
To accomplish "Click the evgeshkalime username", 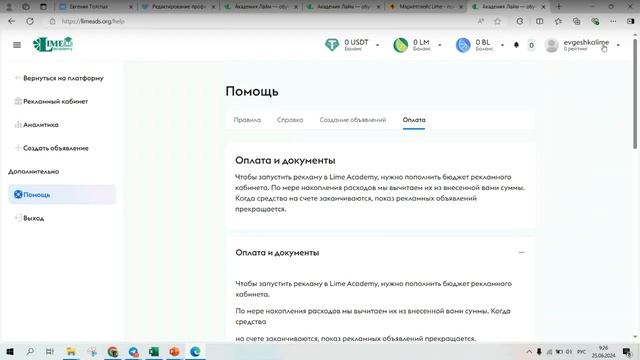I will click(x=586, y=42).
